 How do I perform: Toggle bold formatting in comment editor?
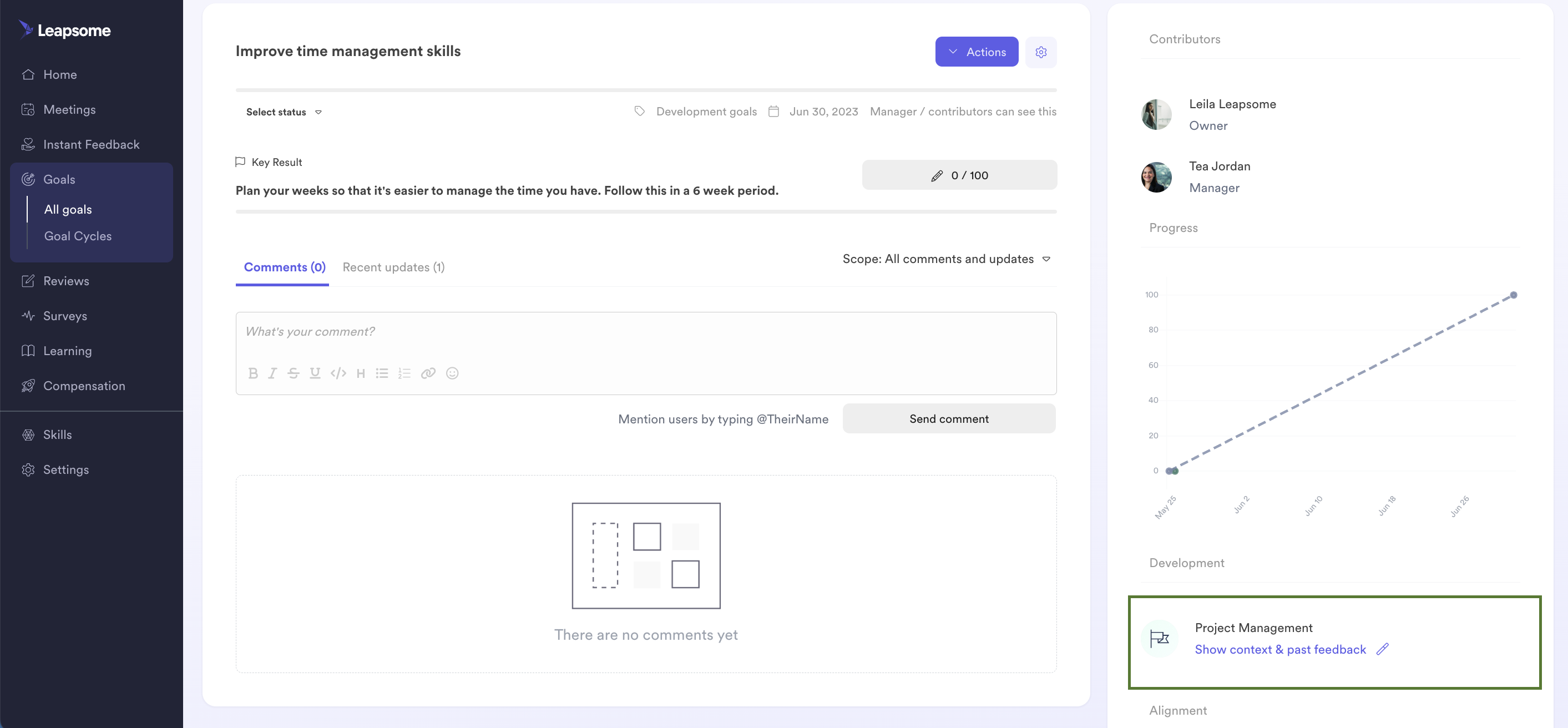253,373
